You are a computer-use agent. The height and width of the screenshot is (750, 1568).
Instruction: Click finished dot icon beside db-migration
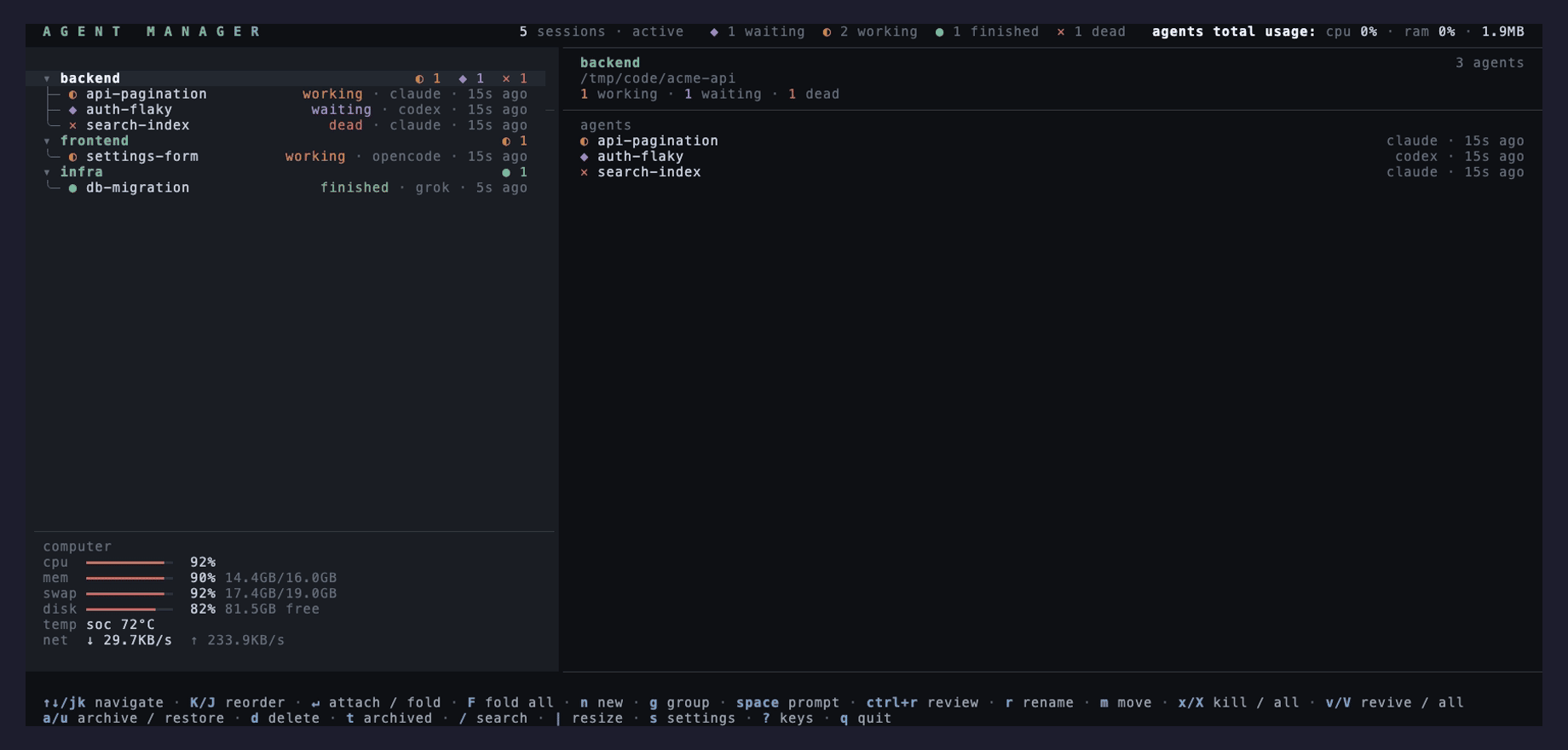(72, 188)
